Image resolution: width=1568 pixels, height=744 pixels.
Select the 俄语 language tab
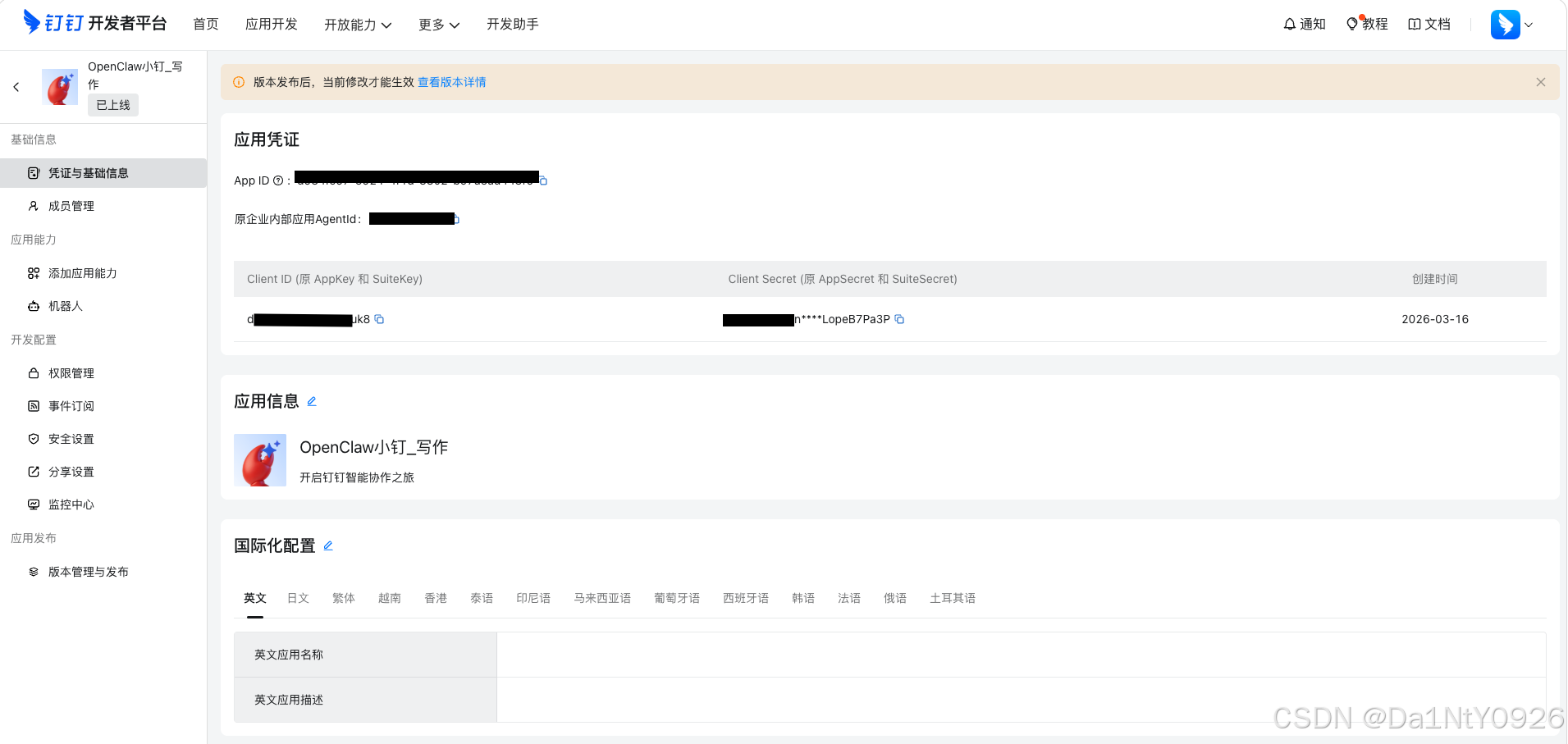pos(895,598)
